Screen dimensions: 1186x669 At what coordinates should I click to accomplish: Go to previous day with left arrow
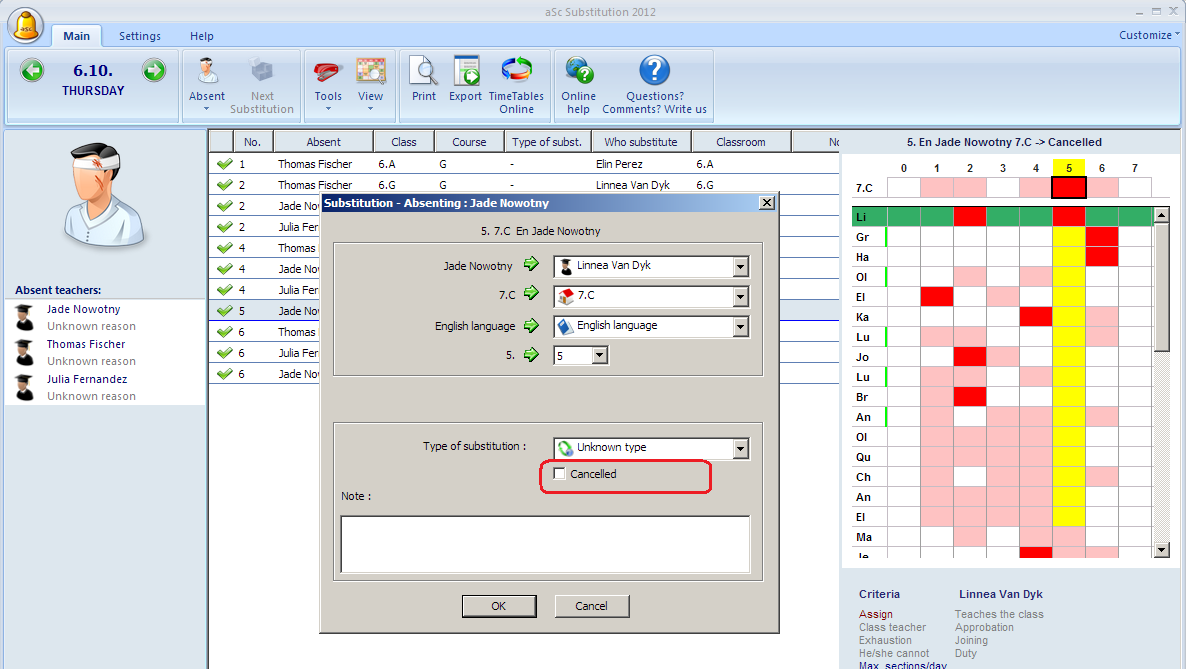(32, 70)
